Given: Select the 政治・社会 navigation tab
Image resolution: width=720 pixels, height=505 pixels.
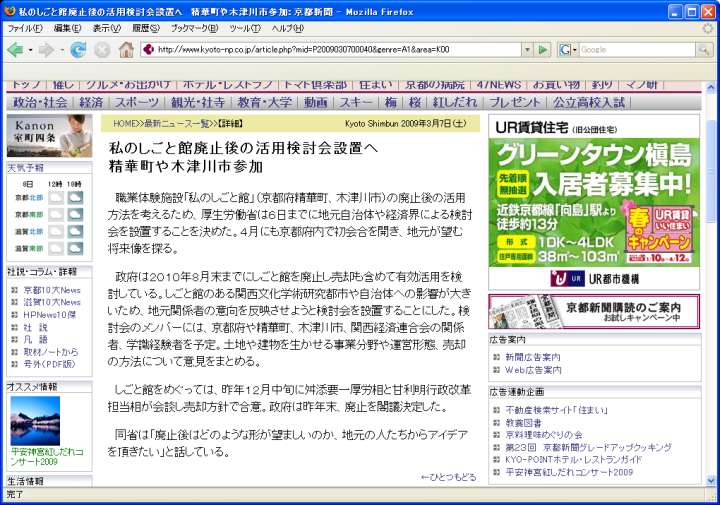Looking at the screenshot, I should [x=41, y=102].
